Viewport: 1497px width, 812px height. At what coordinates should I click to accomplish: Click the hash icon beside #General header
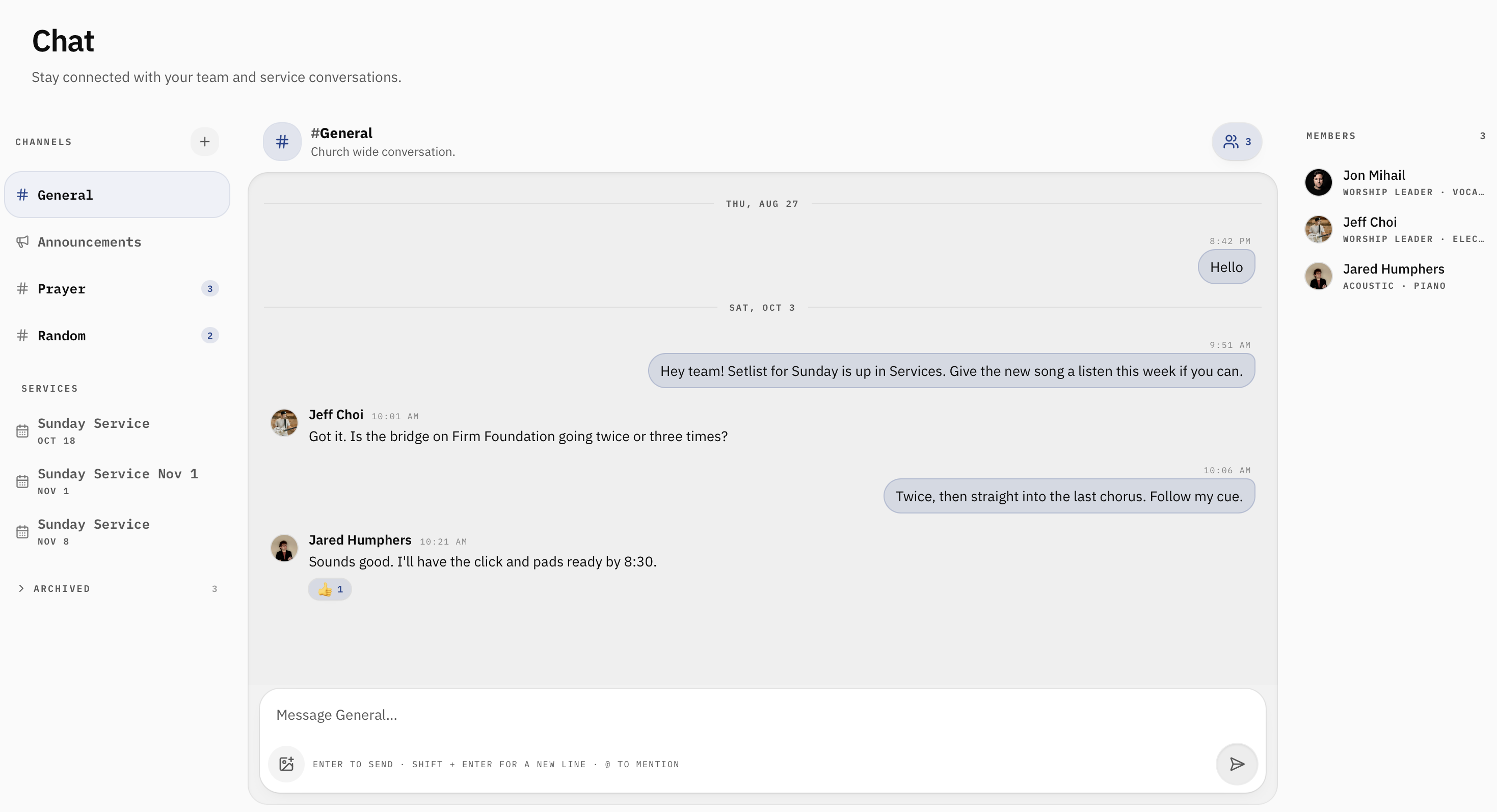282,142
